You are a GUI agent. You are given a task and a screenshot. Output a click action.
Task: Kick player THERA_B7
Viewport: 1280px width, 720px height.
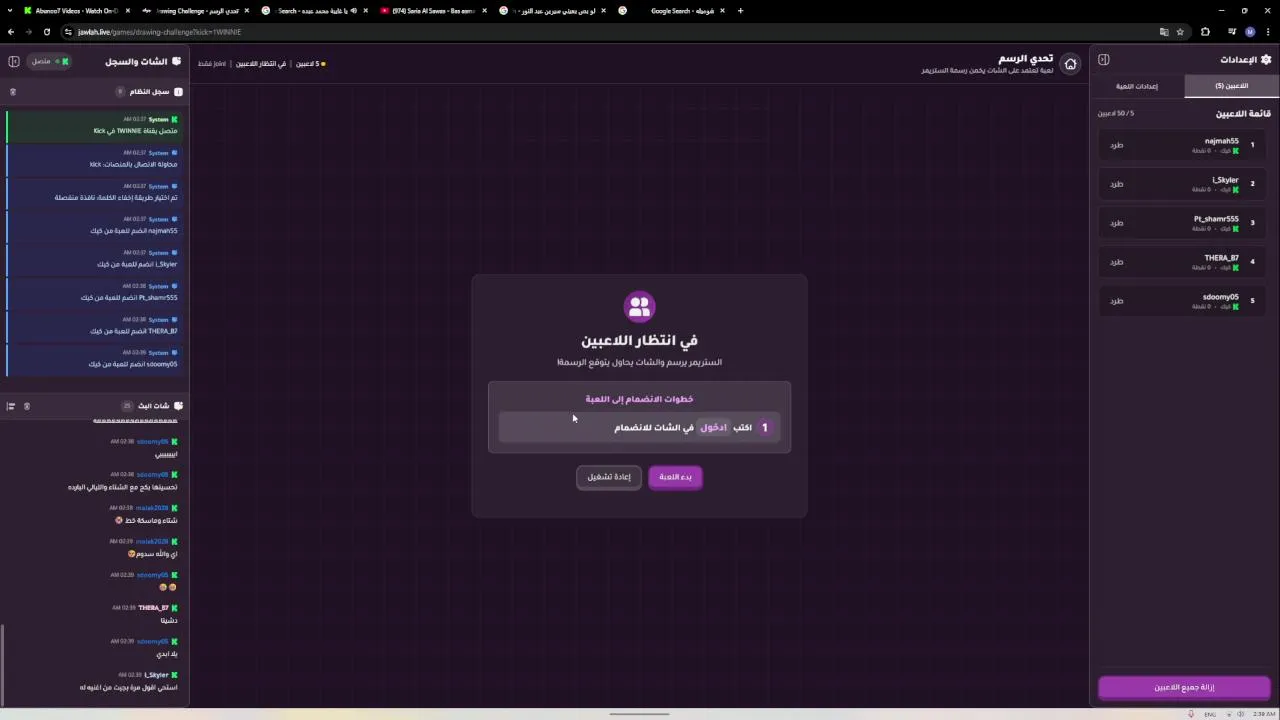[x=1117, y=262]
